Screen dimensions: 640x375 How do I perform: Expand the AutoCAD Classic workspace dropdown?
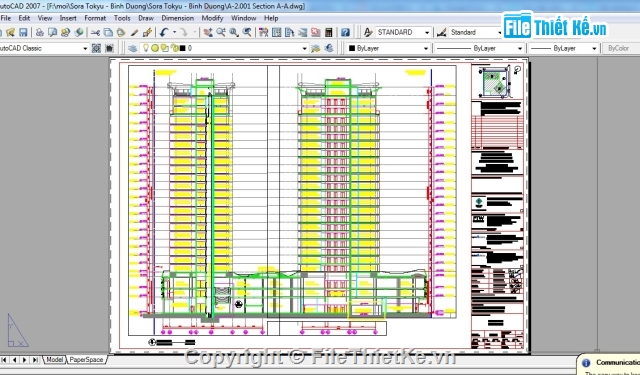44,48
